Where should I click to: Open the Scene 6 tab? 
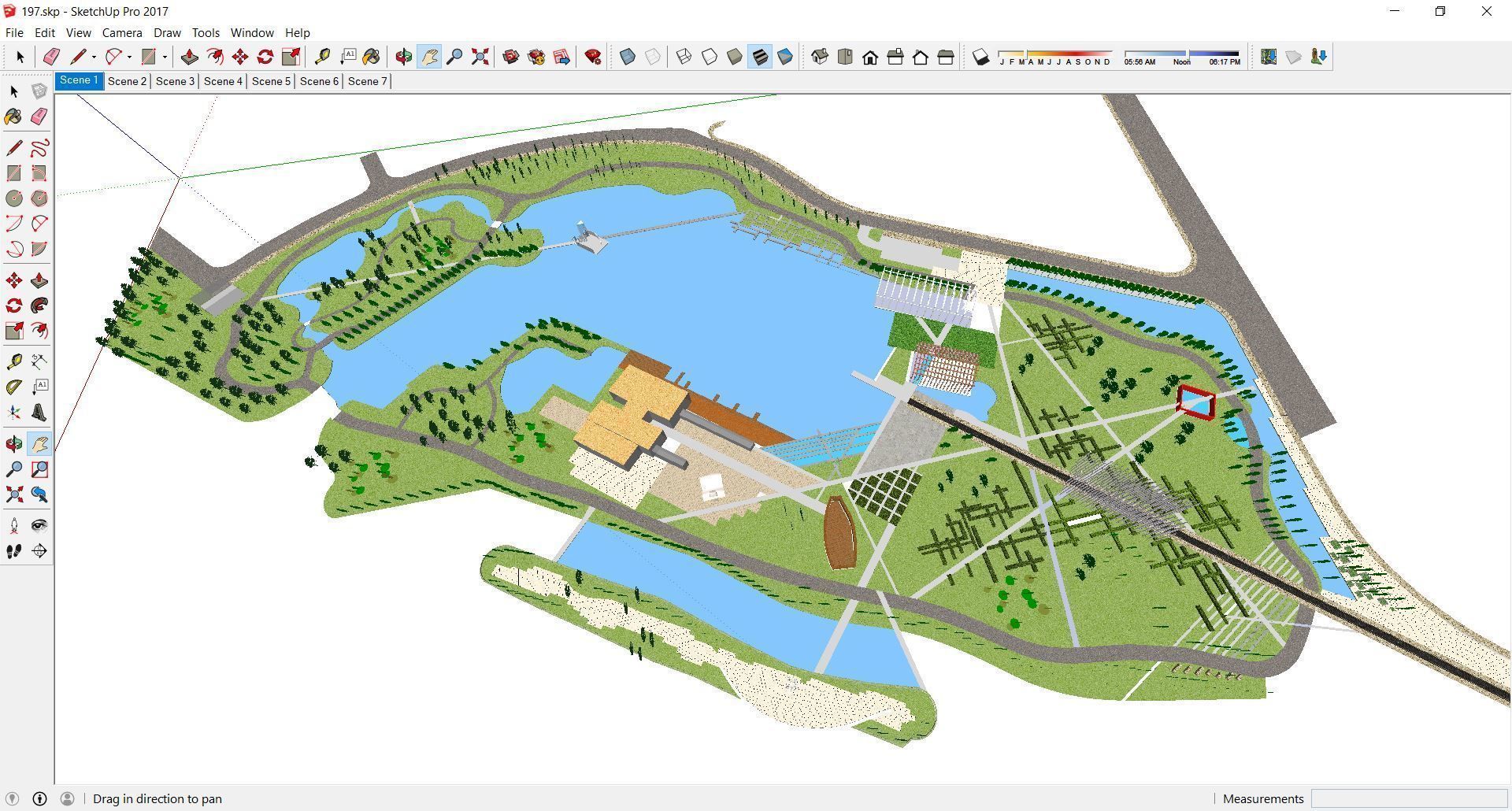[x=319, y=81]
